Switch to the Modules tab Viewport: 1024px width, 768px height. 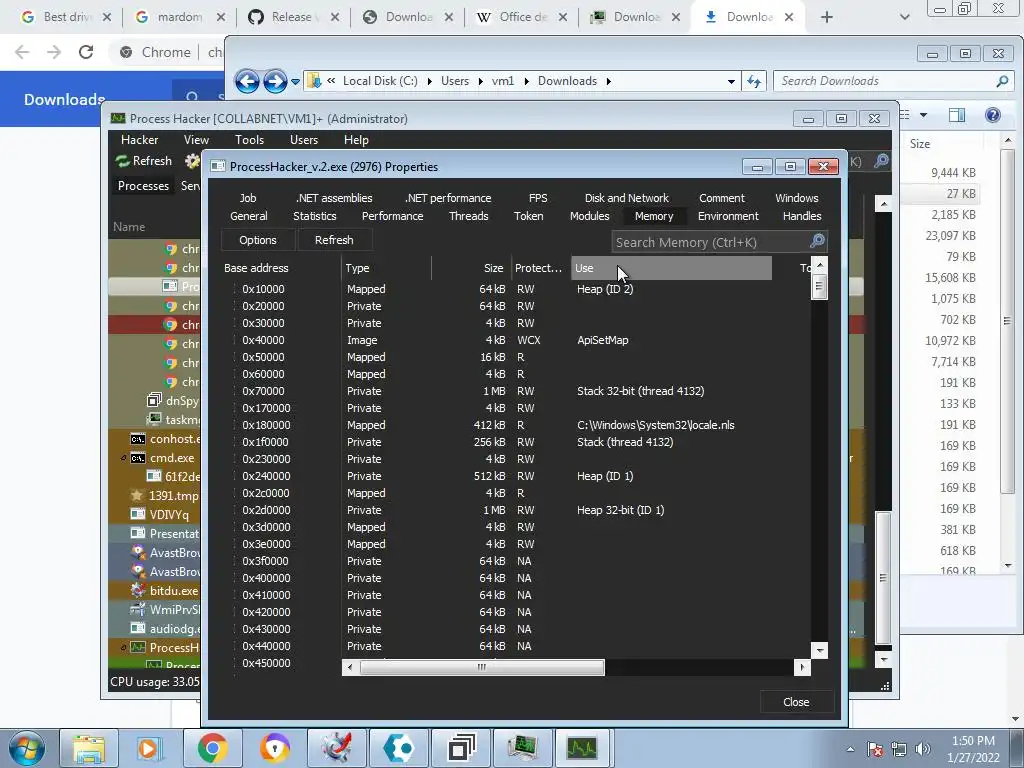[x=589, y=216]
